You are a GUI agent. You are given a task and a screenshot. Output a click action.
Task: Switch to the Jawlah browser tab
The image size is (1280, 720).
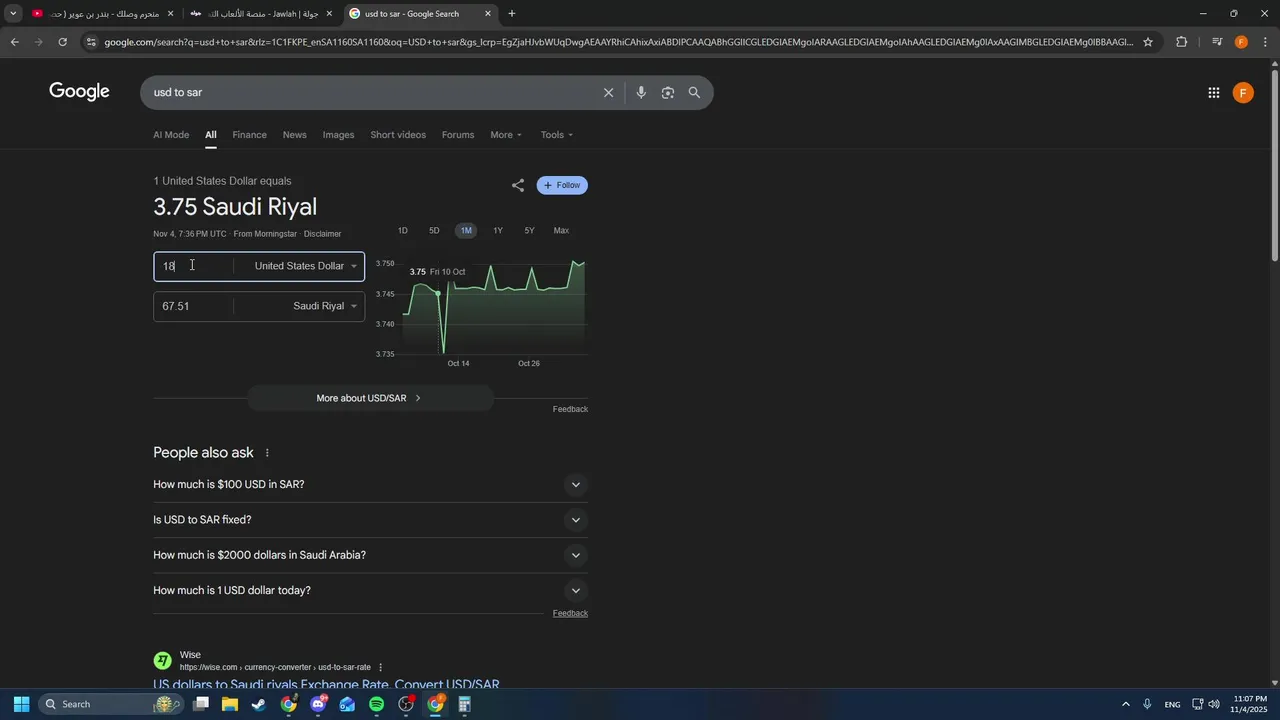click(262, 14)
